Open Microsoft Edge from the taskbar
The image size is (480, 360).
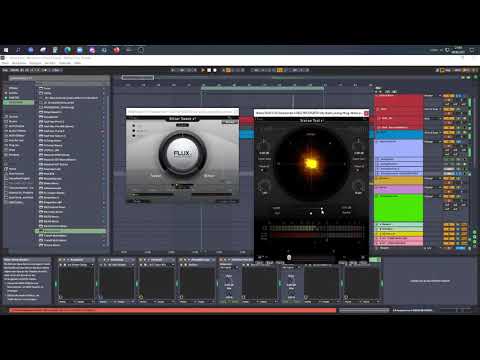point(68,50)
